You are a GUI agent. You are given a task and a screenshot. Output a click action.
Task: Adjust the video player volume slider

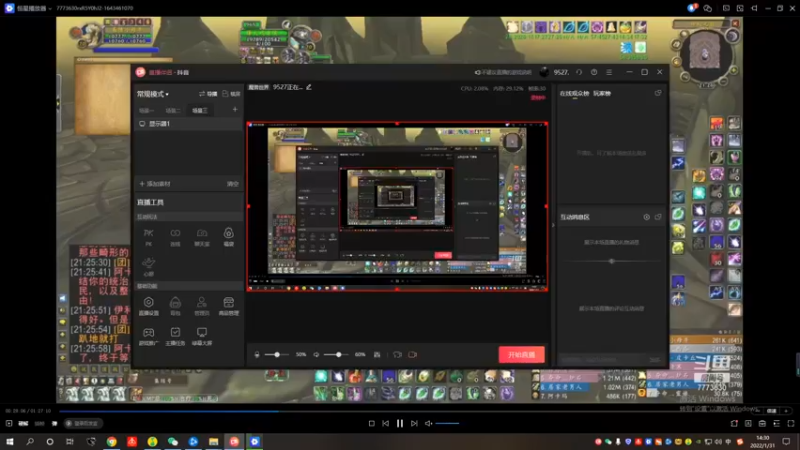[x=447, y=423]
